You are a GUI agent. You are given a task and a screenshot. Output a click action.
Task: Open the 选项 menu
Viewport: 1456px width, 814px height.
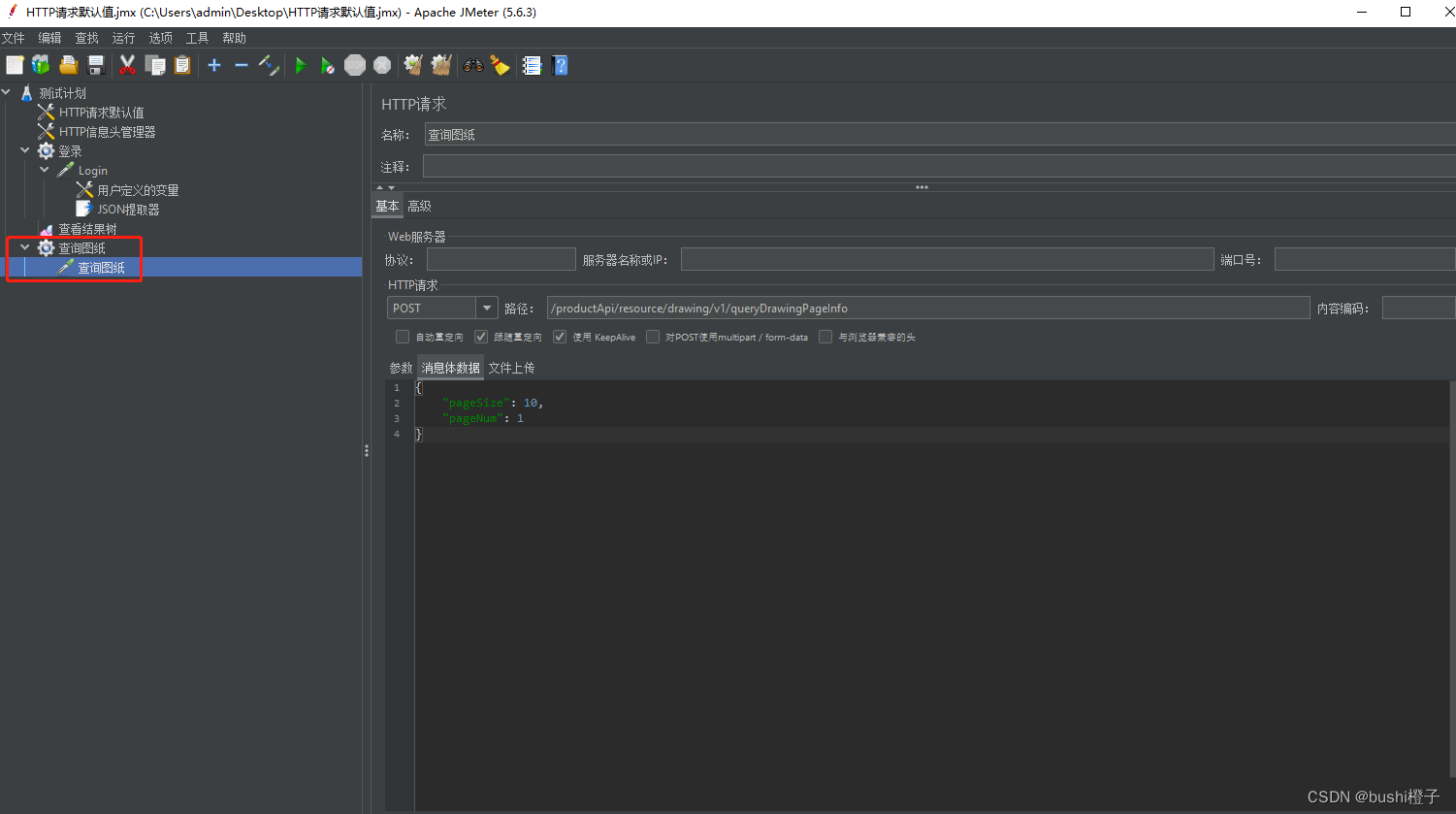[x=161, y=38]
